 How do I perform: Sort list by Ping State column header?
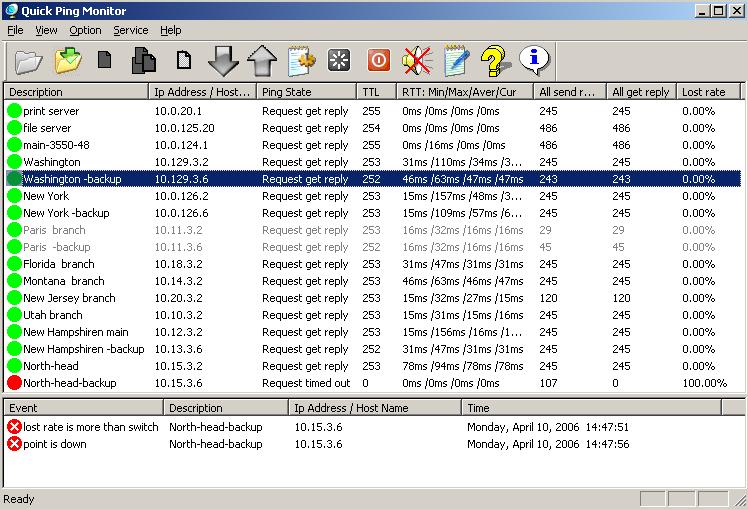pos(305,92)
